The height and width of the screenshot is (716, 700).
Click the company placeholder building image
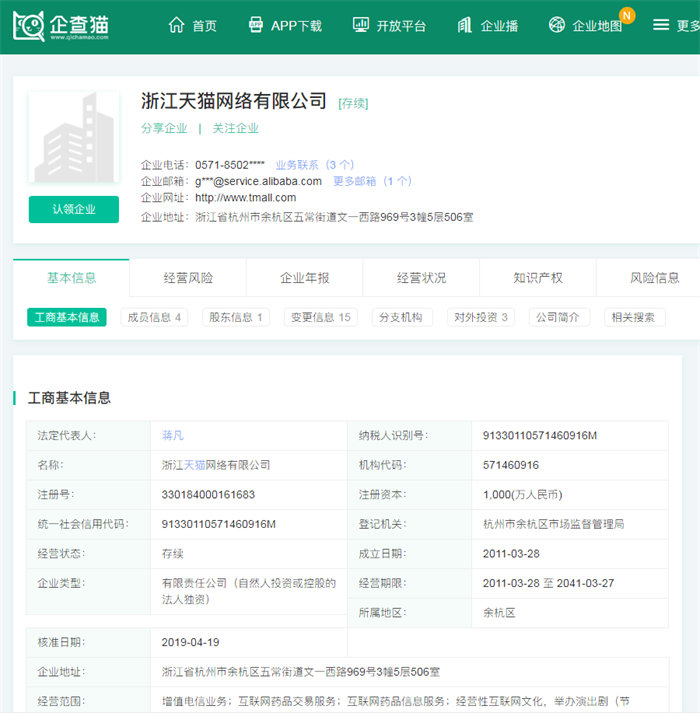pos(74,137)
